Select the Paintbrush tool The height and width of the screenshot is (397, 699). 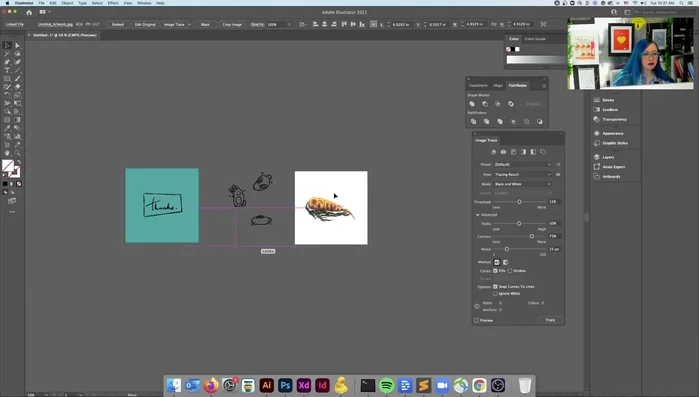(x=17, y=78)
